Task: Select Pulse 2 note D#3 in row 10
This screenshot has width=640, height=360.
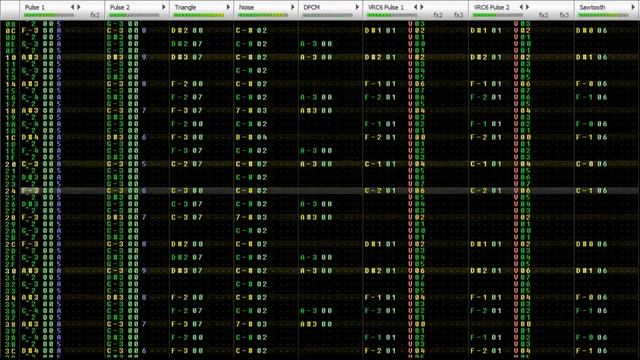Action: [x=115, y=57]
